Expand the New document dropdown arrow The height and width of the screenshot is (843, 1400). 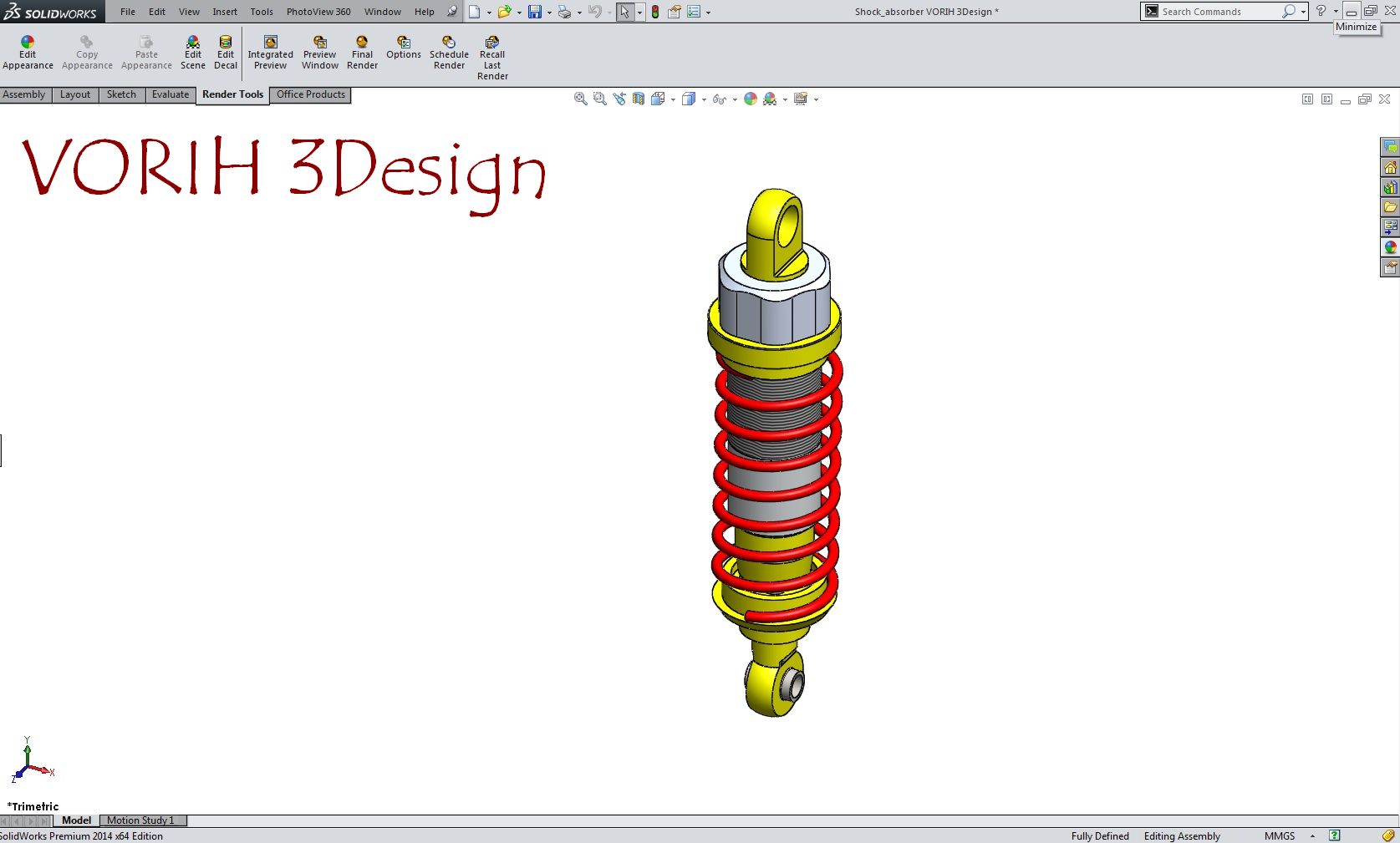click(x=489, y=13)
